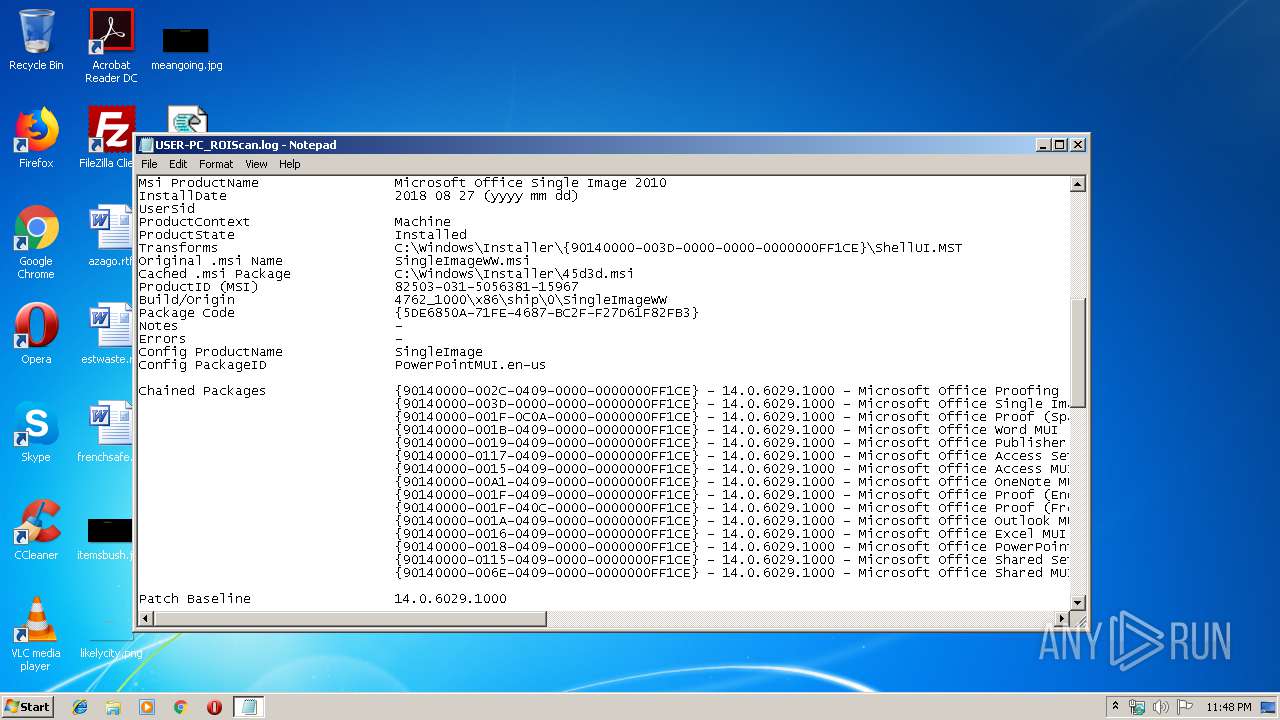
Task: Click 'Patch Baseline' label text
Action: [194, 599]
